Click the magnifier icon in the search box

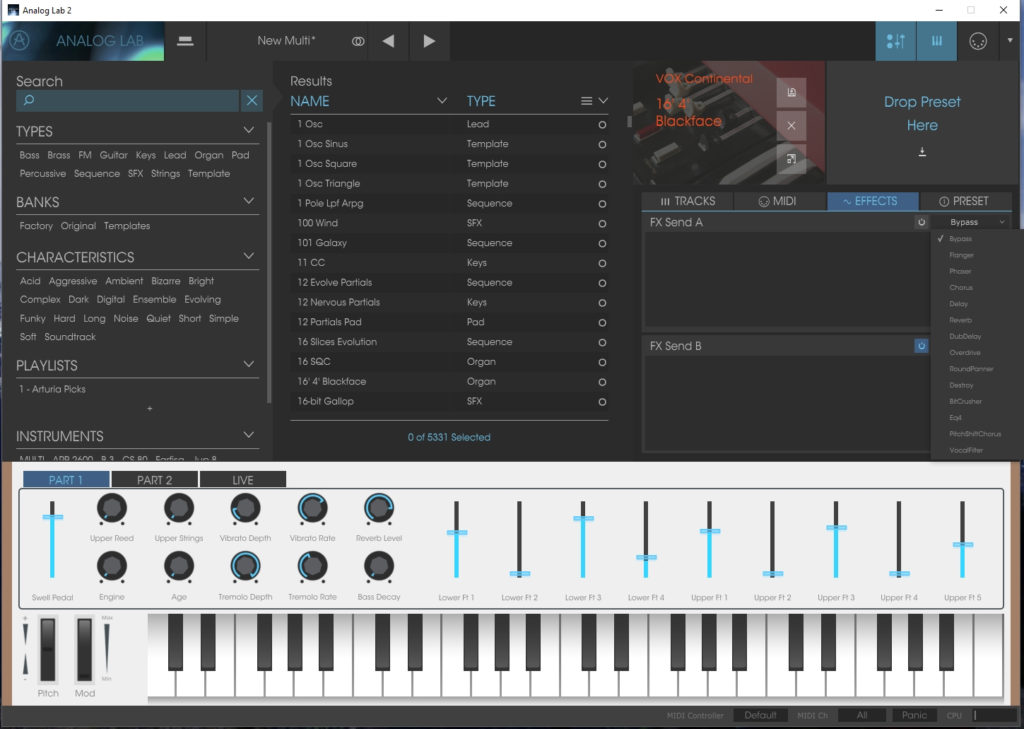coord(29,100)
